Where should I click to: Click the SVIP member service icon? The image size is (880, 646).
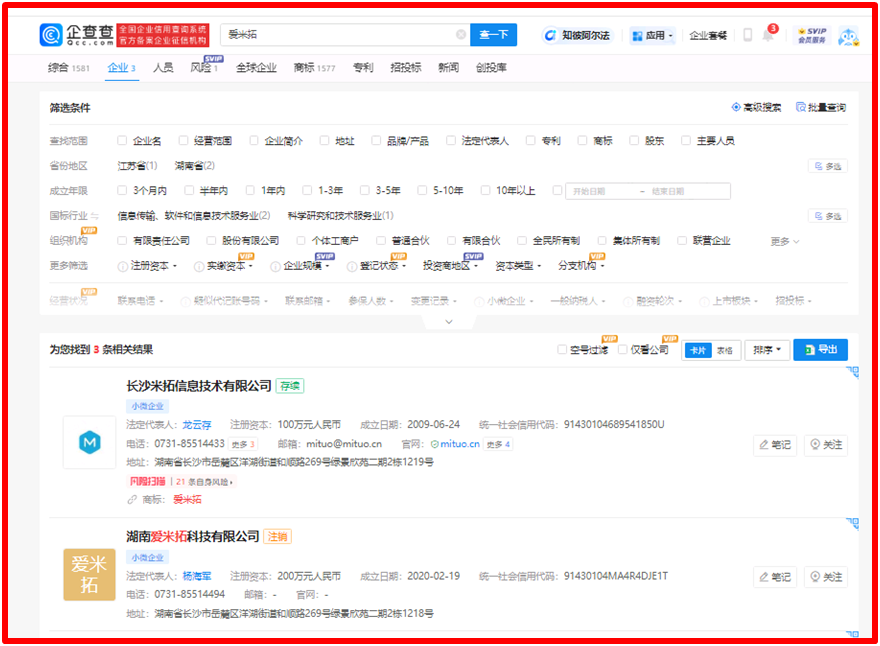[x=811, y=36]
